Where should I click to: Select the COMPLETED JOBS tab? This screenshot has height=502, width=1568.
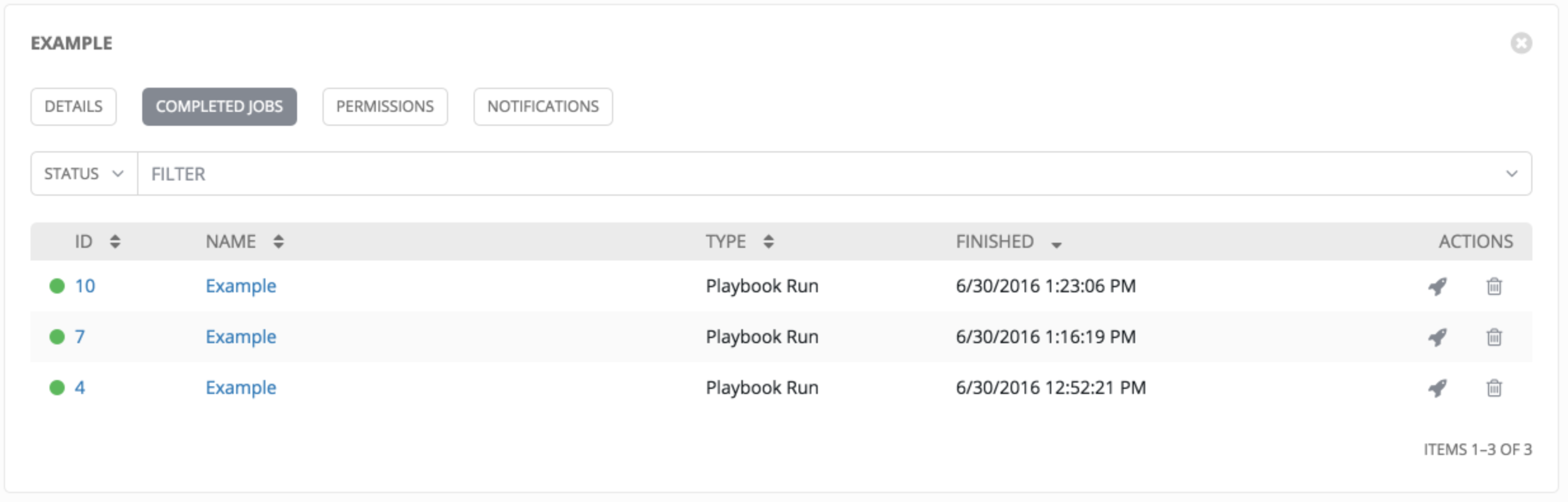click(x=220, y=107)
